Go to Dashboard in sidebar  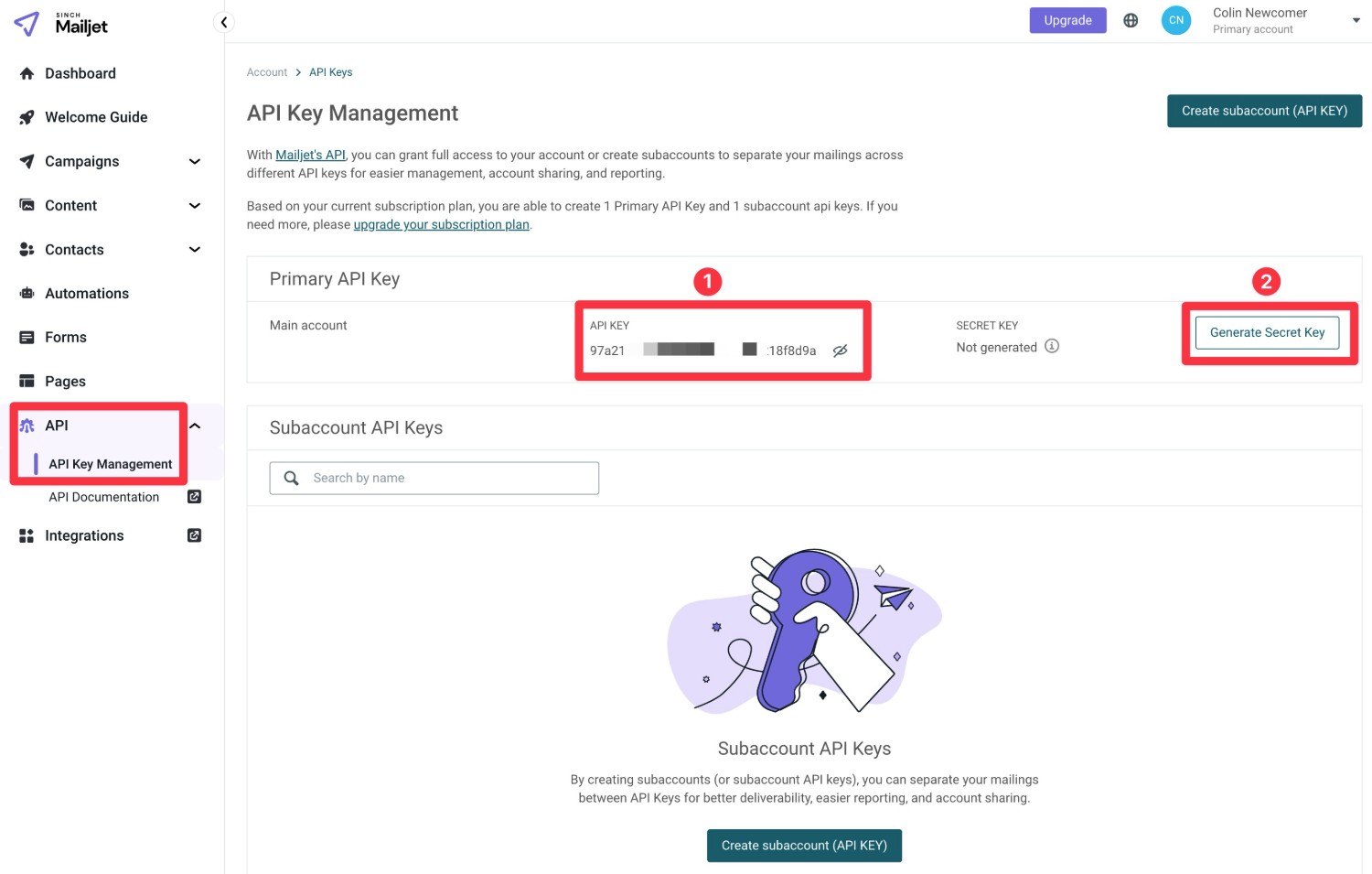80,74
